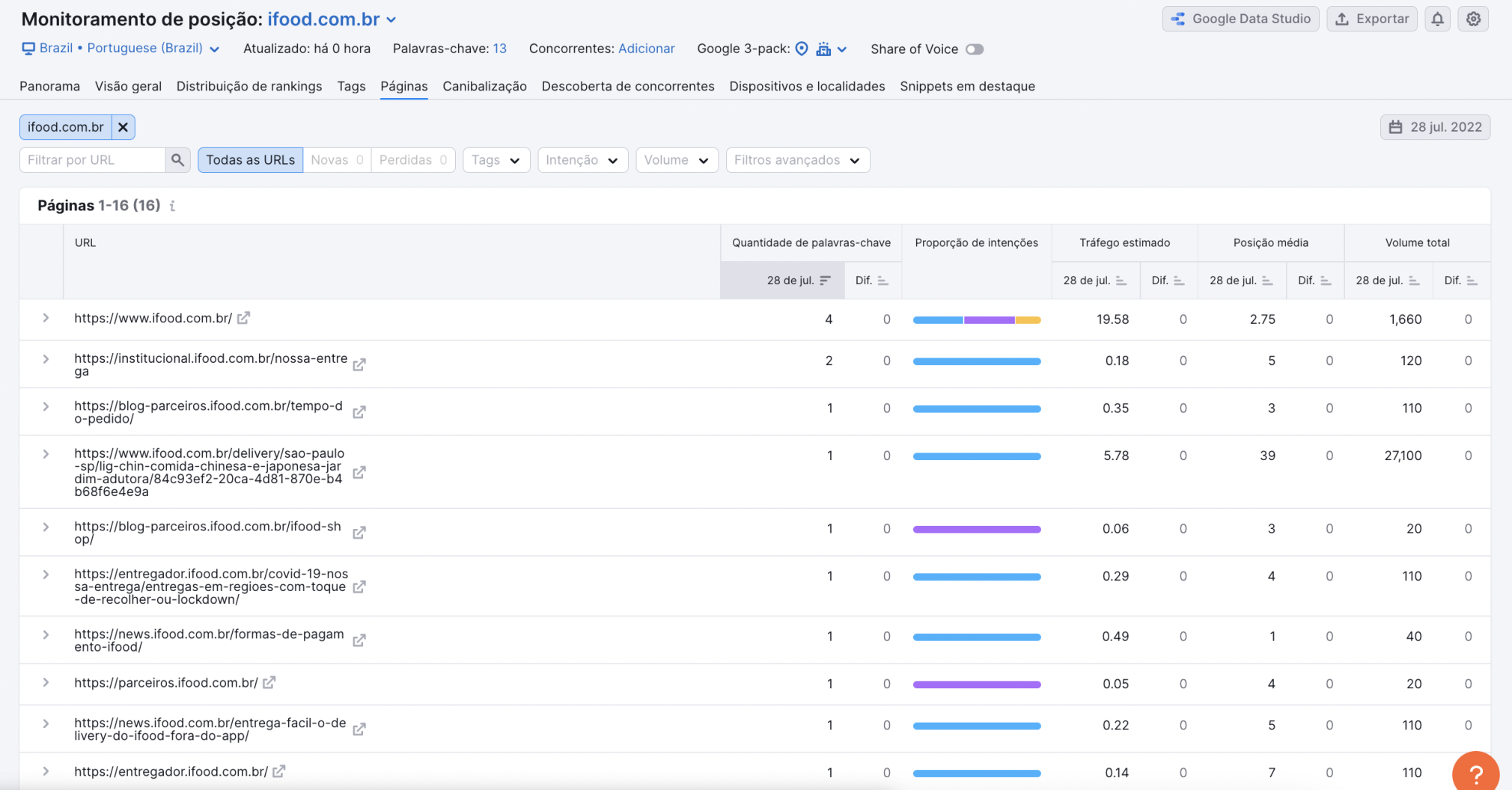Expand the parceiros.ifood.com.br row

click(46, 682)
